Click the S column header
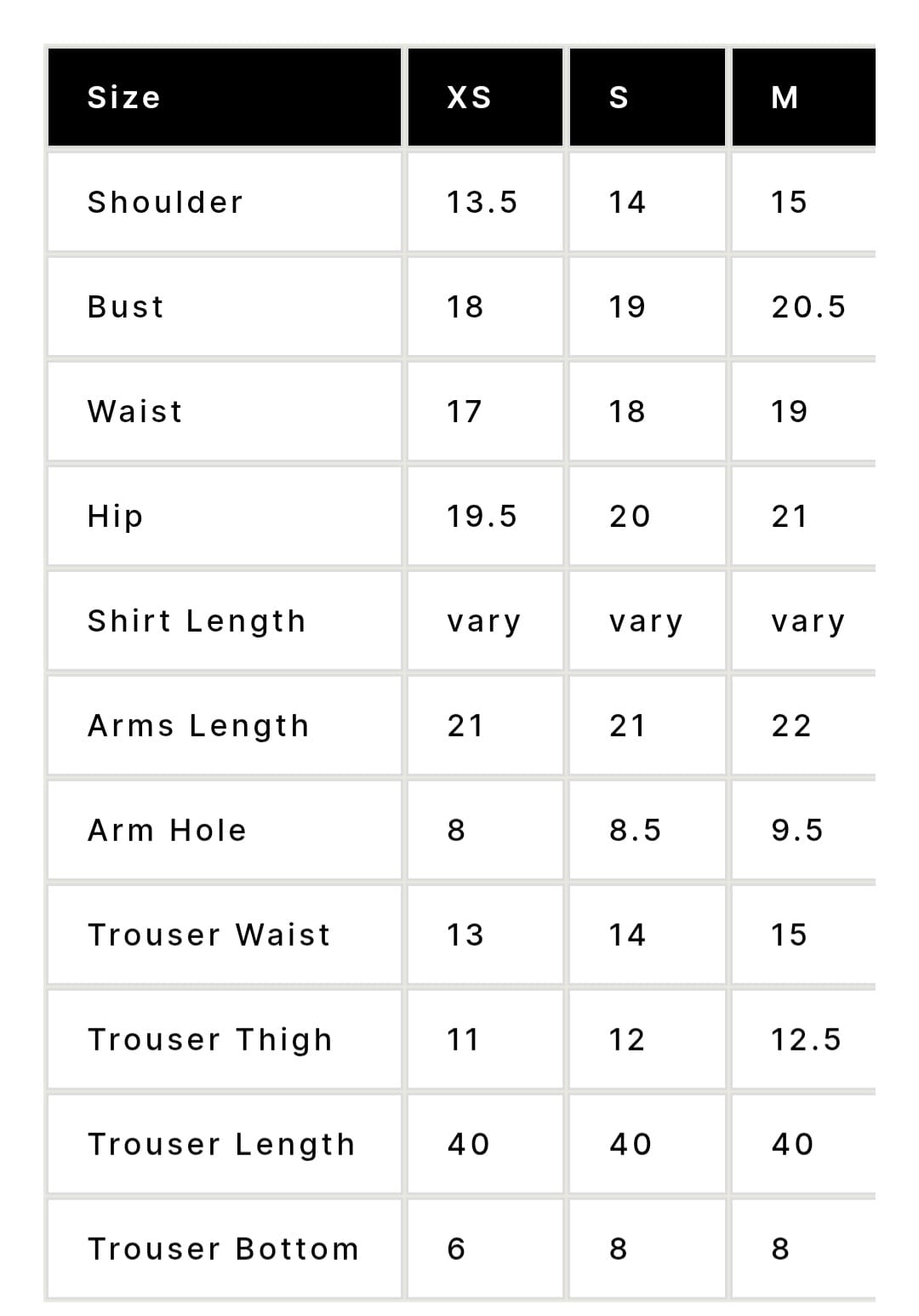919x1316 pixels. click(x=647, y=97)
